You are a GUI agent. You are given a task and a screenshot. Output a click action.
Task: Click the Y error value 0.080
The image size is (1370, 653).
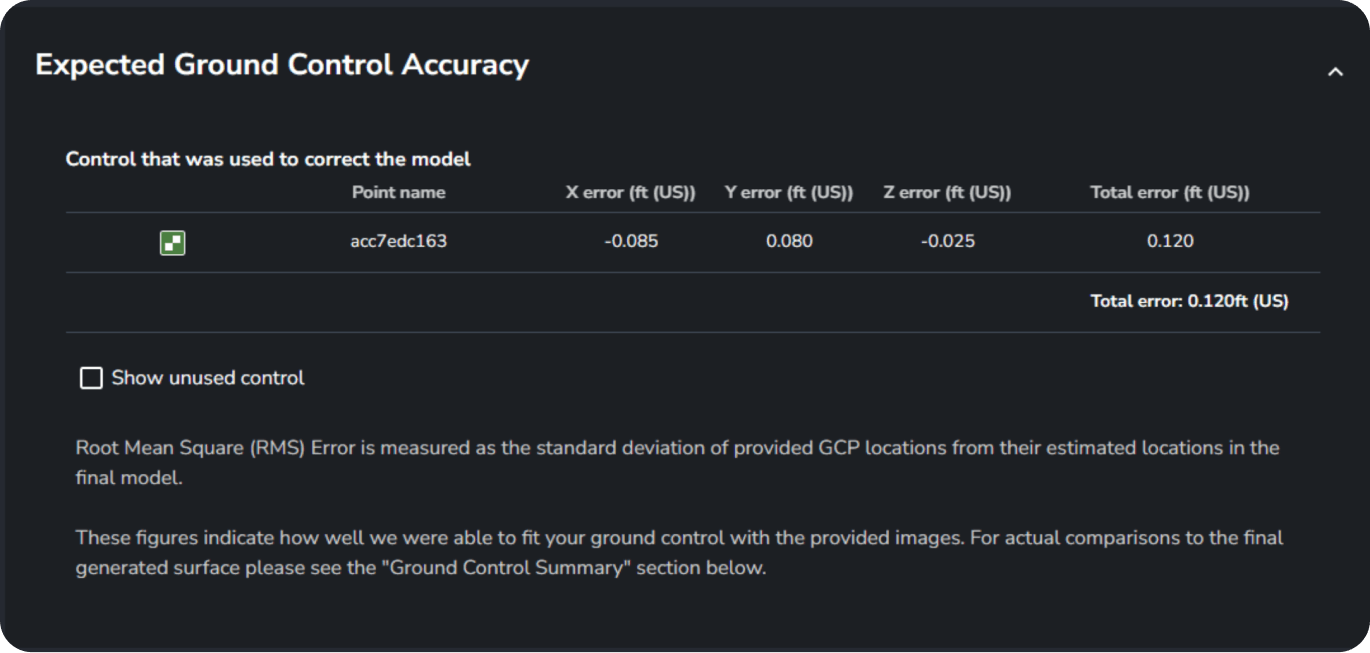click(x=789, y=241)
